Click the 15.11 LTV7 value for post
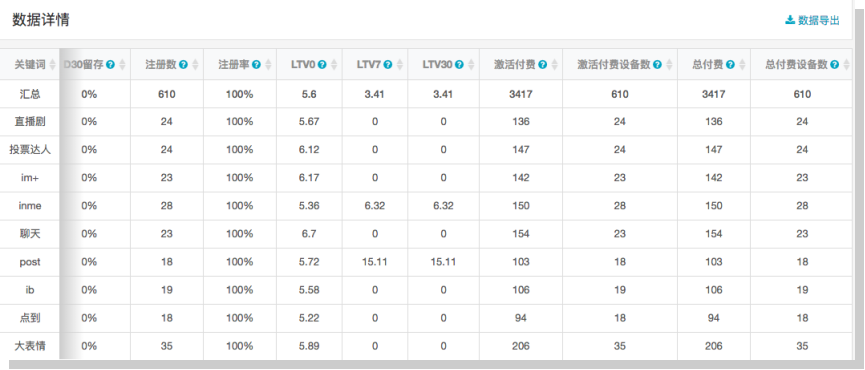This screenshot has width=865, height=370. 375,262
